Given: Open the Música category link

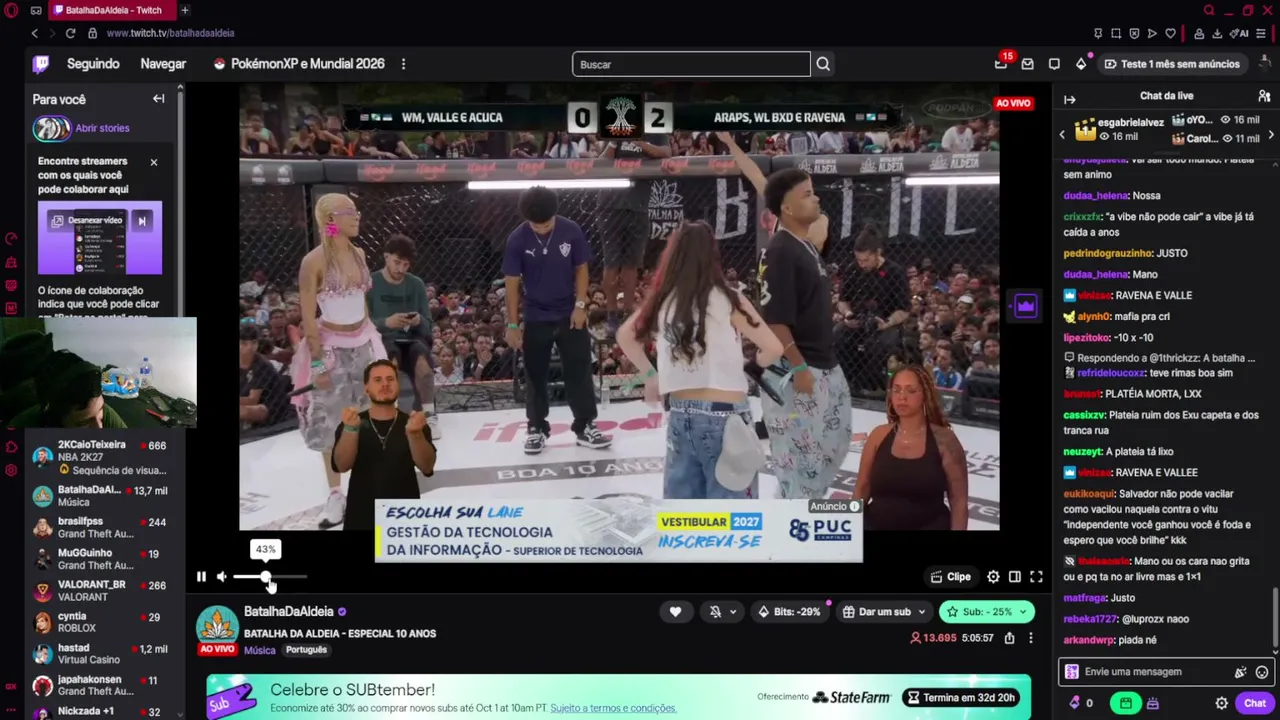Looking at the screenshot, I should pyautogui.click(x=259, y=650).
